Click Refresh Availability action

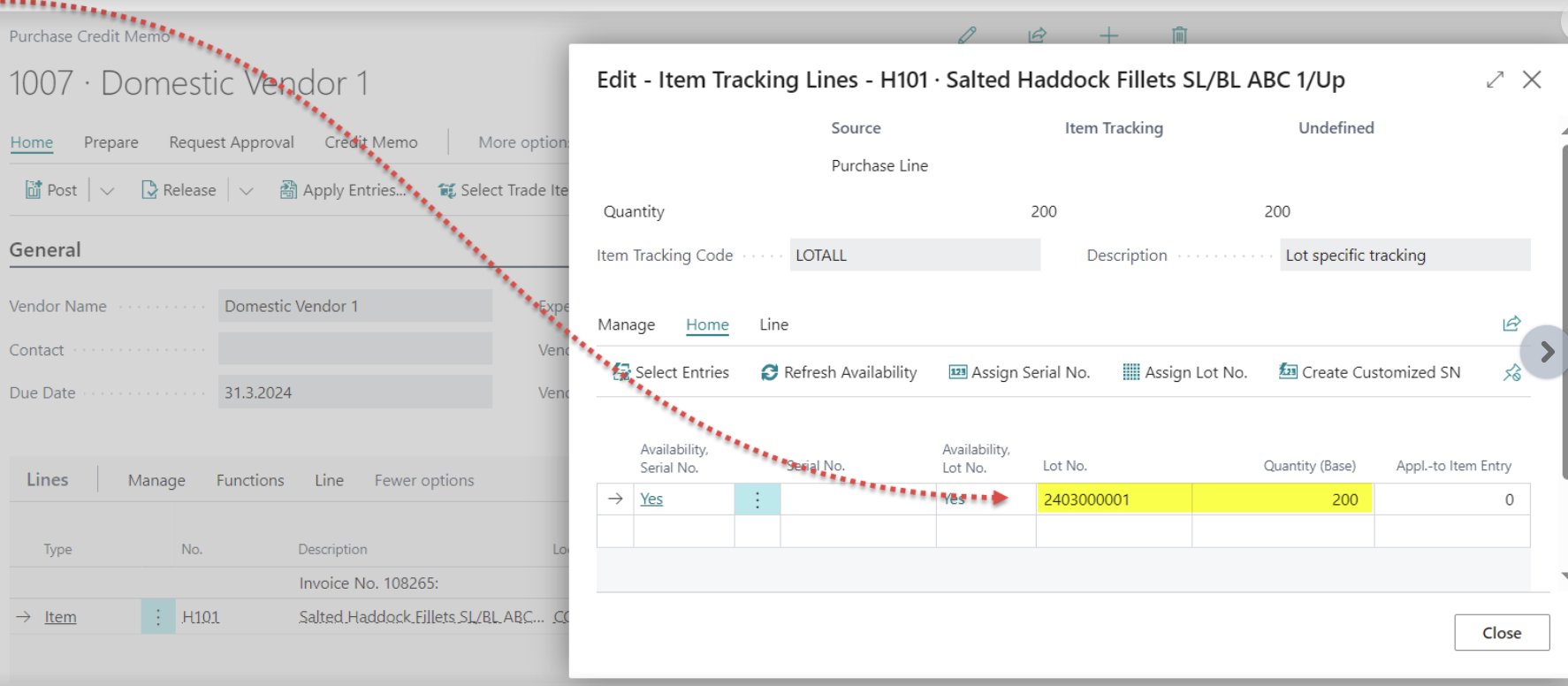click(839, 372)
